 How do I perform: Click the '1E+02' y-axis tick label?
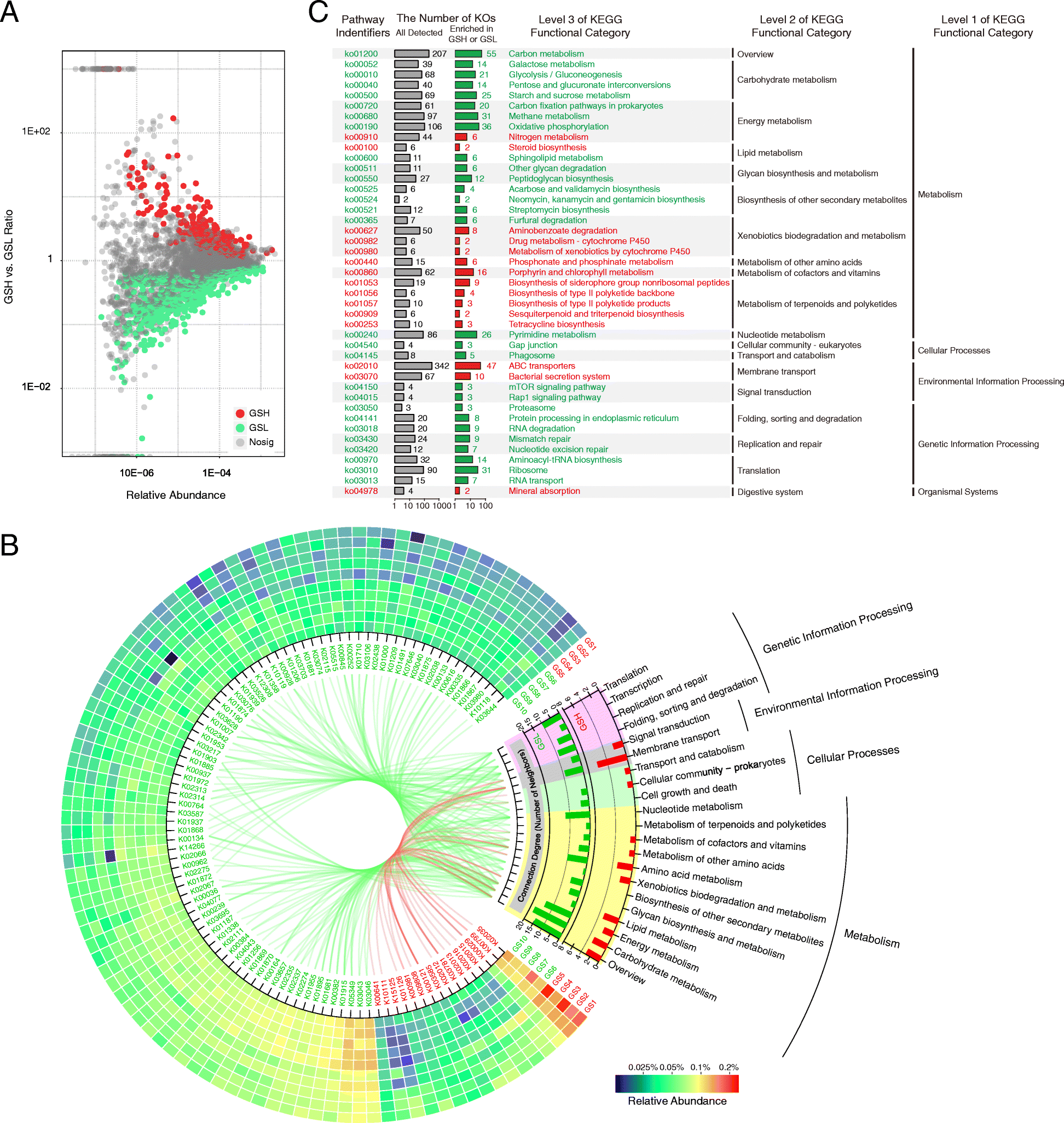[x=36, y=131]
